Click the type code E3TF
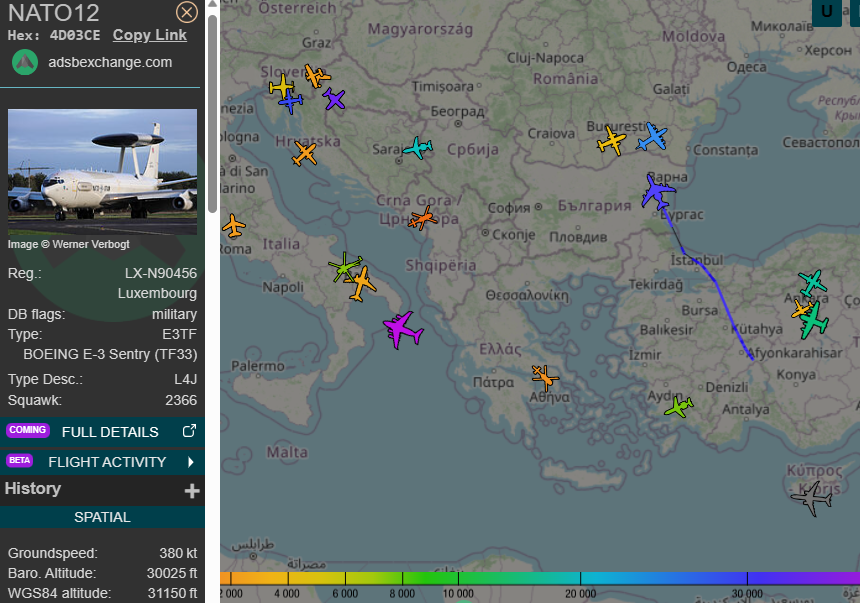Viewport: 860px width, 603px height. tap(179, 334)
